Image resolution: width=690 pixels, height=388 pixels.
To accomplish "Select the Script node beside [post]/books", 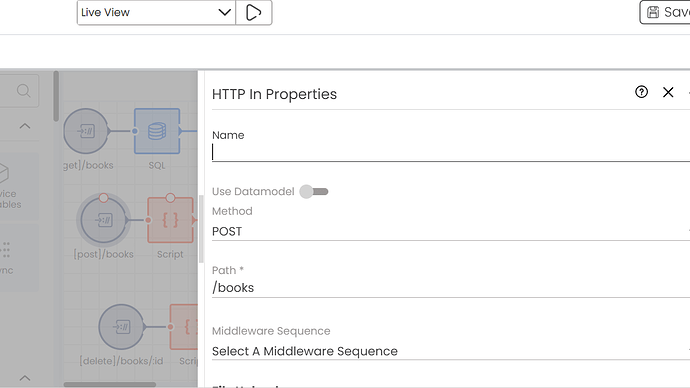I will pyautogui.click(x=170, y=220).
